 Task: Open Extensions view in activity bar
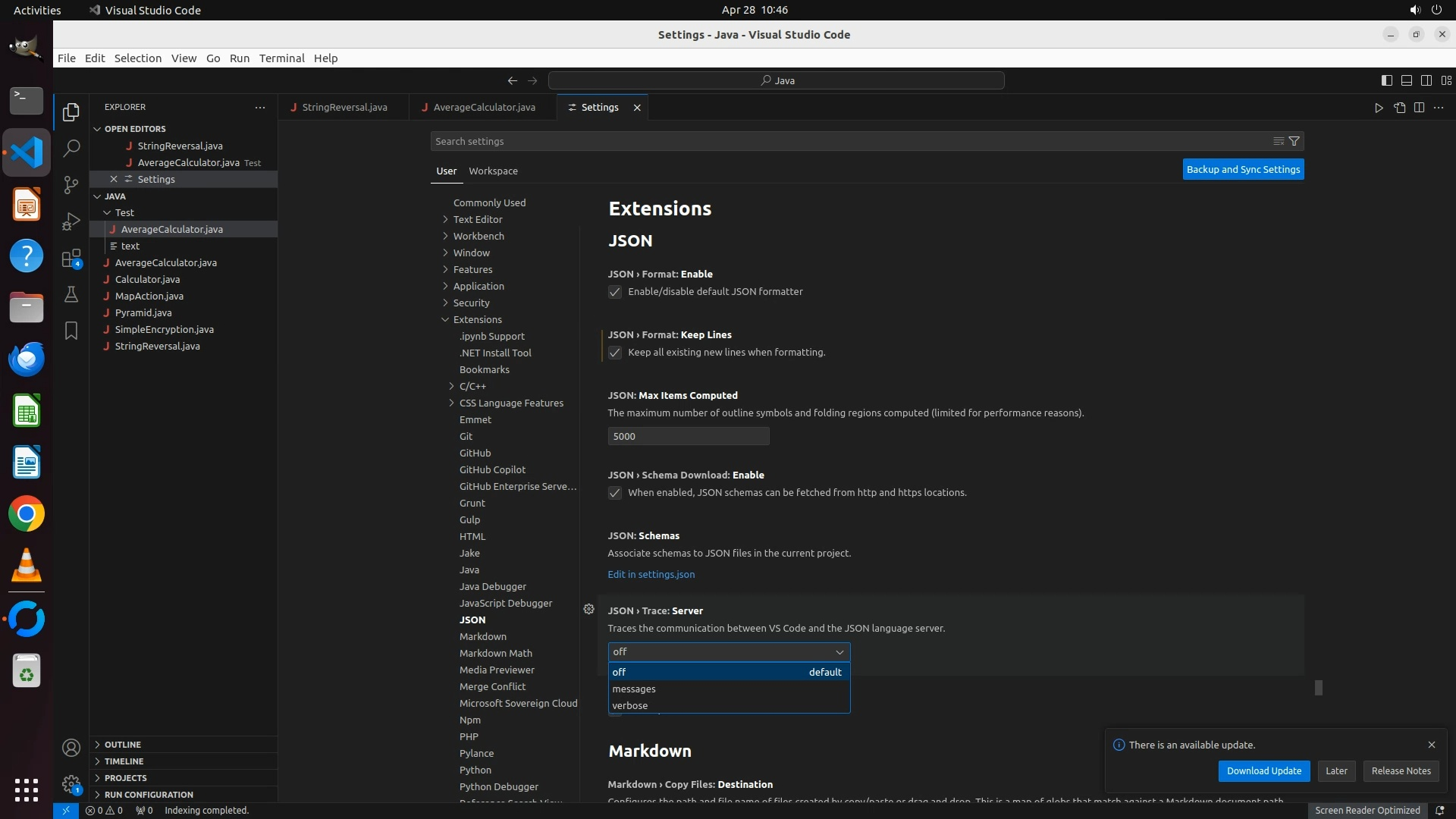click(71, 259)
